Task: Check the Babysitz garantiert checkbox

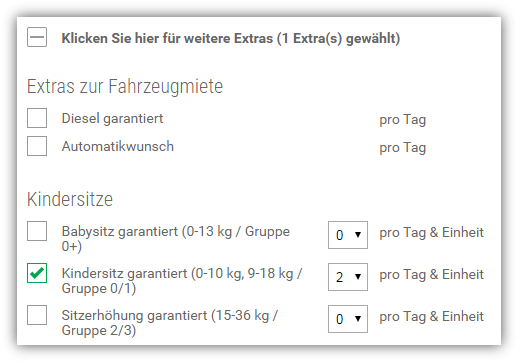Action: coord(37,231)
